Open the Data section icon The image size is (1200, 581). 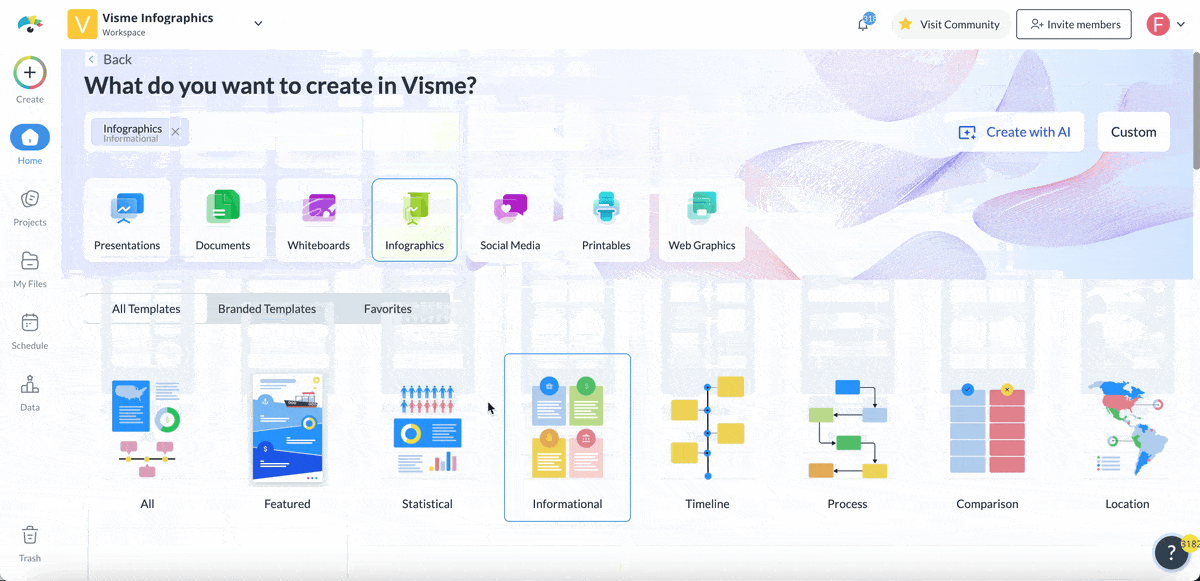(30, 385)
